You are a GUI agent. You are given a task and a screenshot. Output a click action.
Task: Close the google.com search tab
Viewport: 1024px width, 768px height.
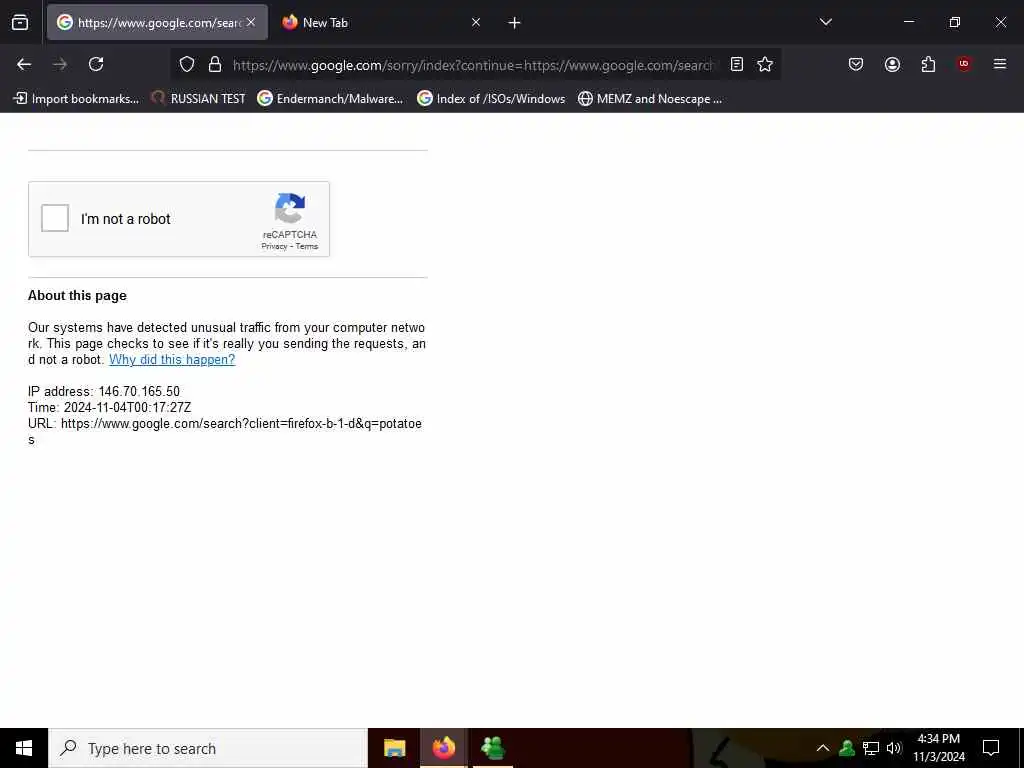(x=251, y=22)
